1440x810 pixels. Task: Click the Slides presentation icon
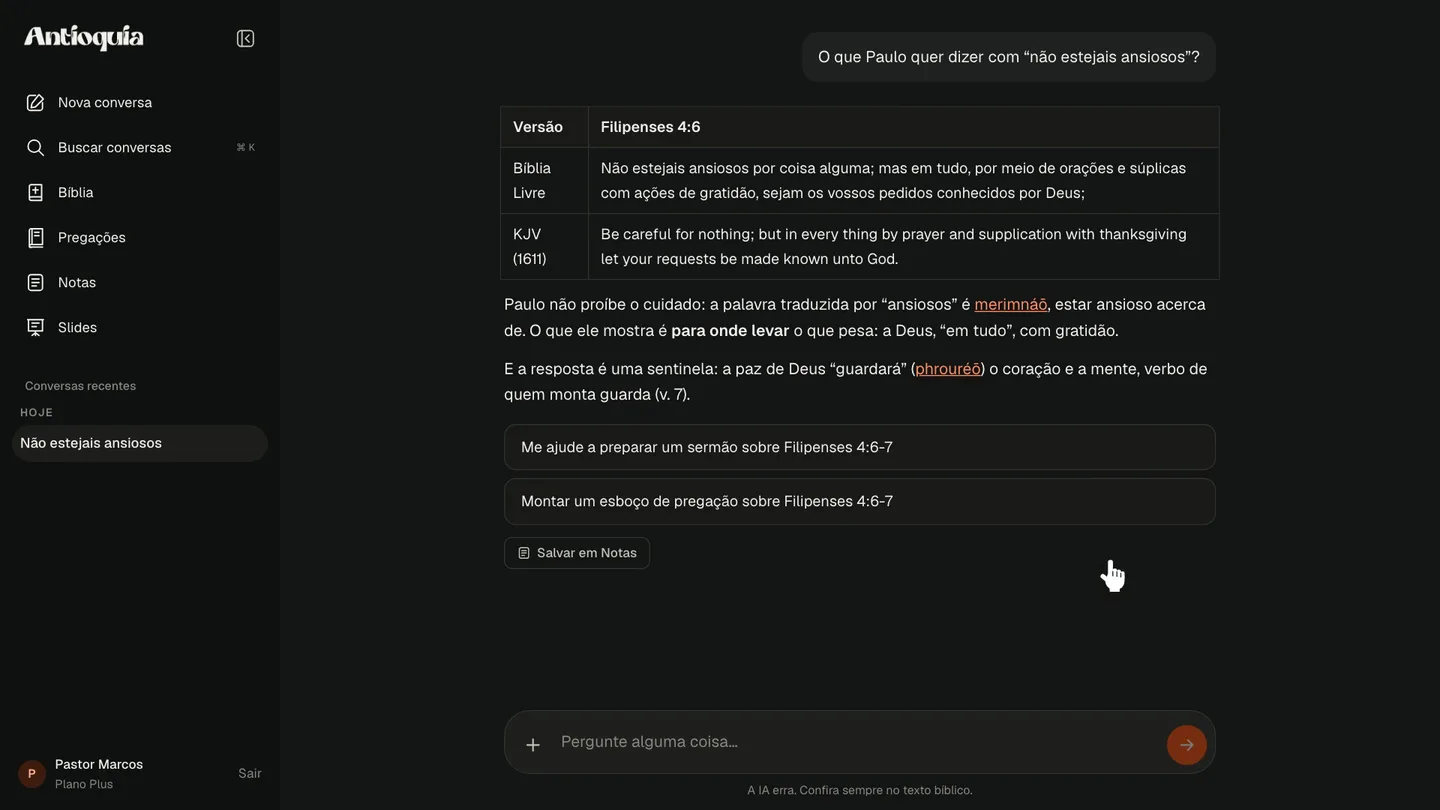pyautogui.click(x=35, y=328)
